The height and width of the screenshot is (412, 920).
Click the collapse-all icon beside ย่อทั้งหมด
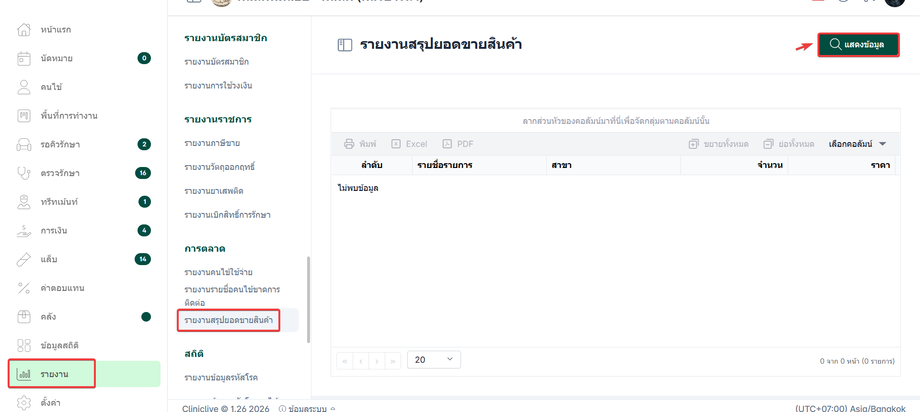(769, 144)
